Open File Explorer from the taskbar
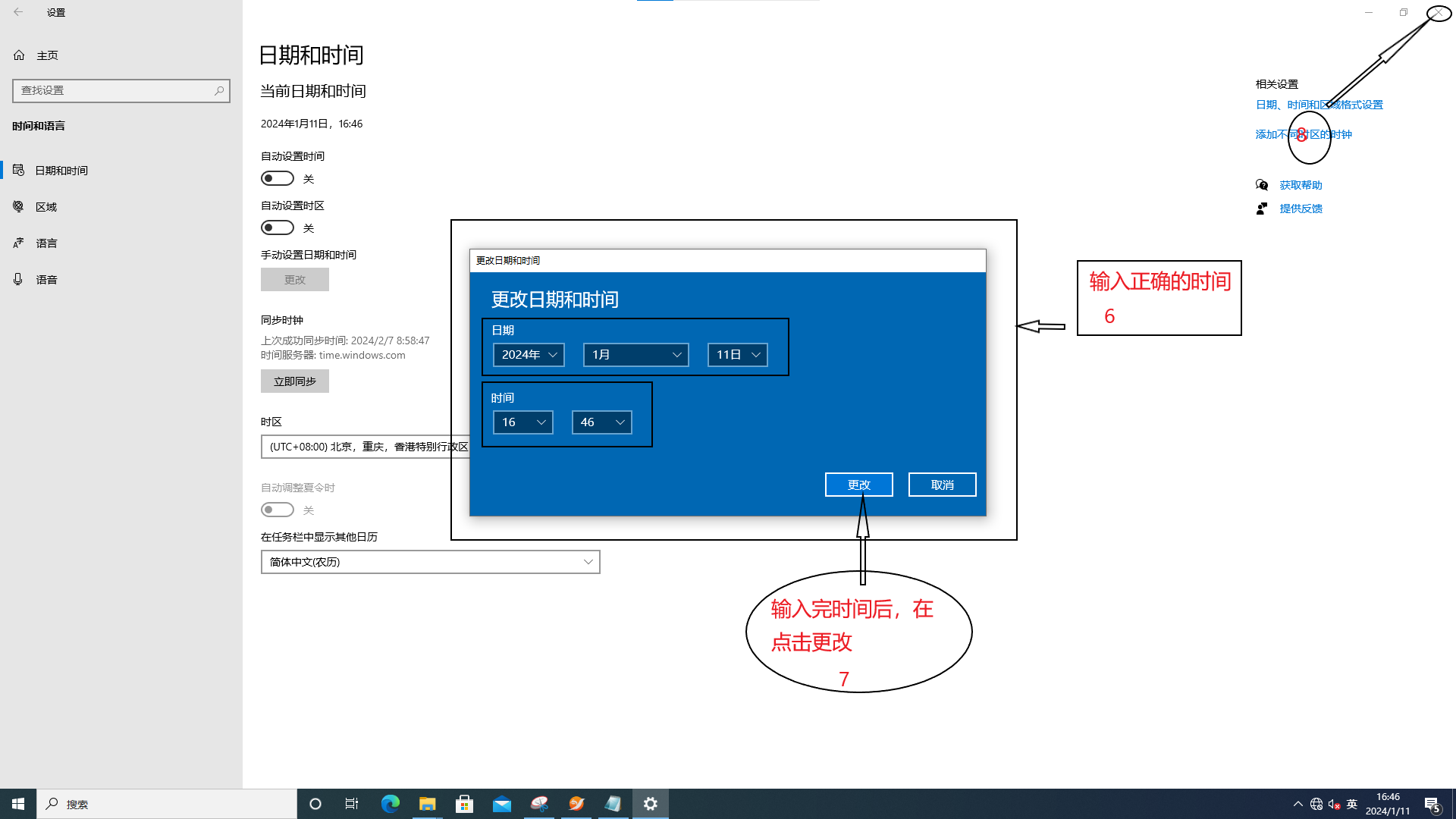The width and height of the screenshot is (1456, 819). point(427,804)
